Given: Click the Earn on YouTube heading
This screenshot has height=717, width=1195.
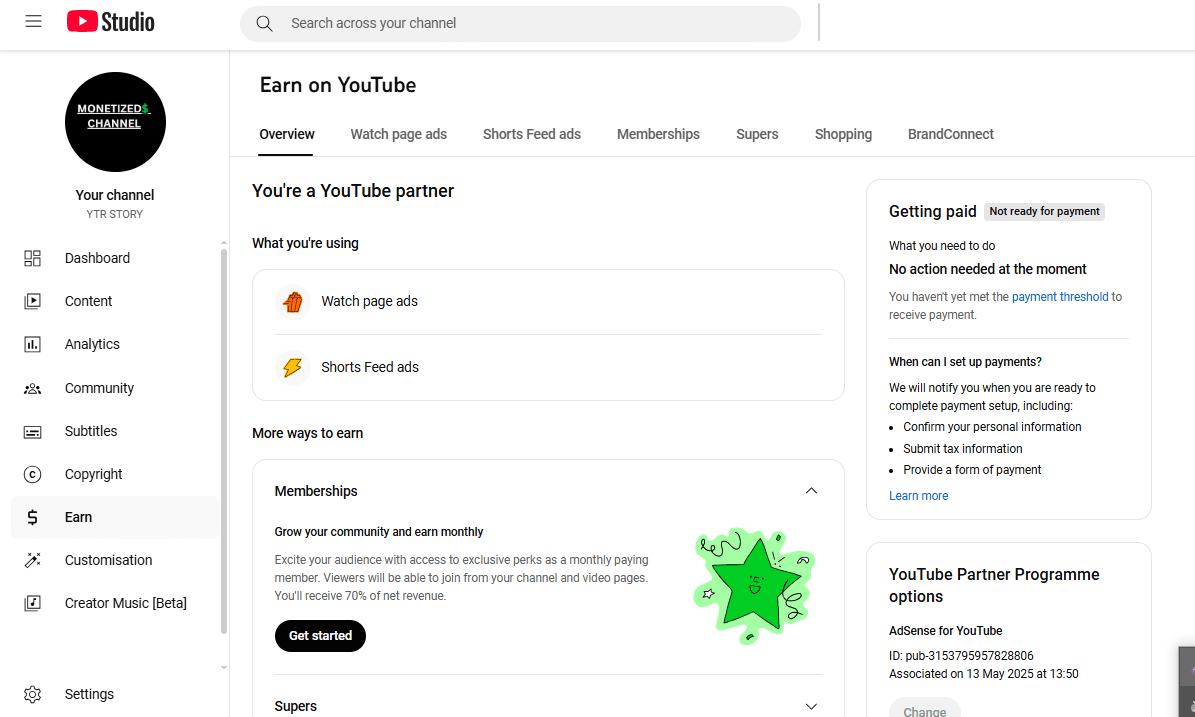Looking at the screenshot, I should 338,85.
